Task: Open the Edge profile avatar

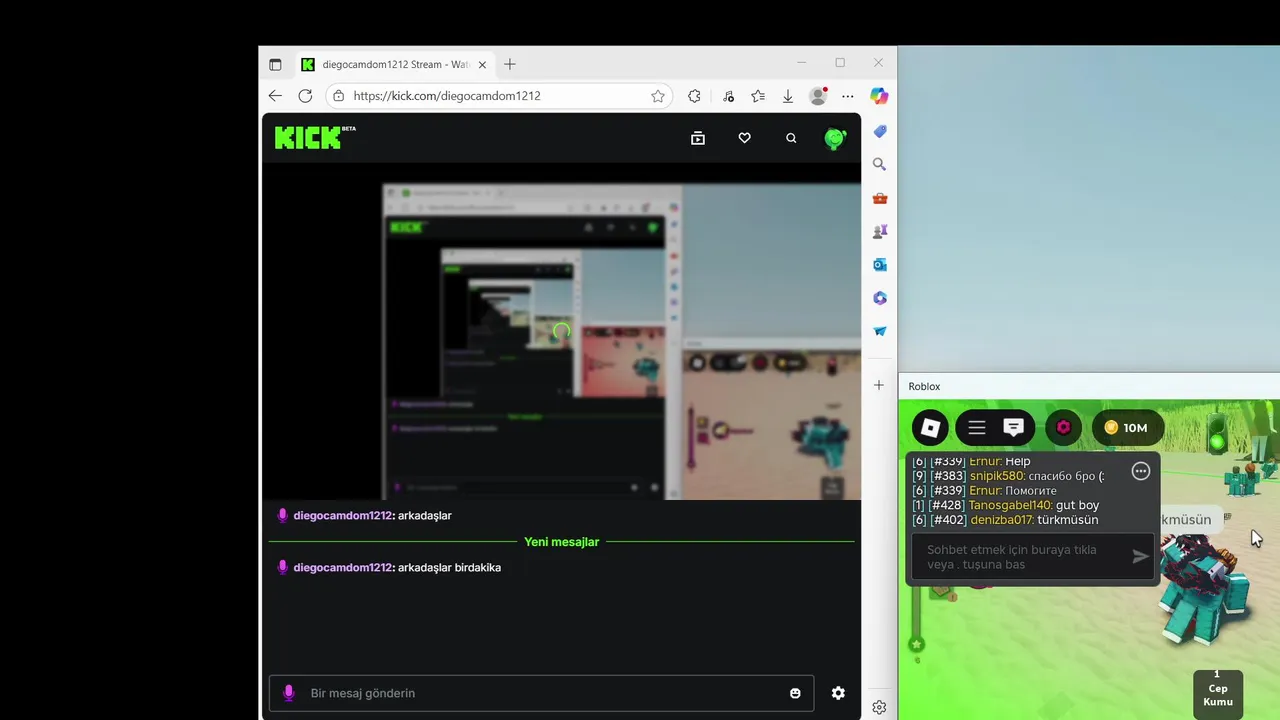Action: click(818, 96)
